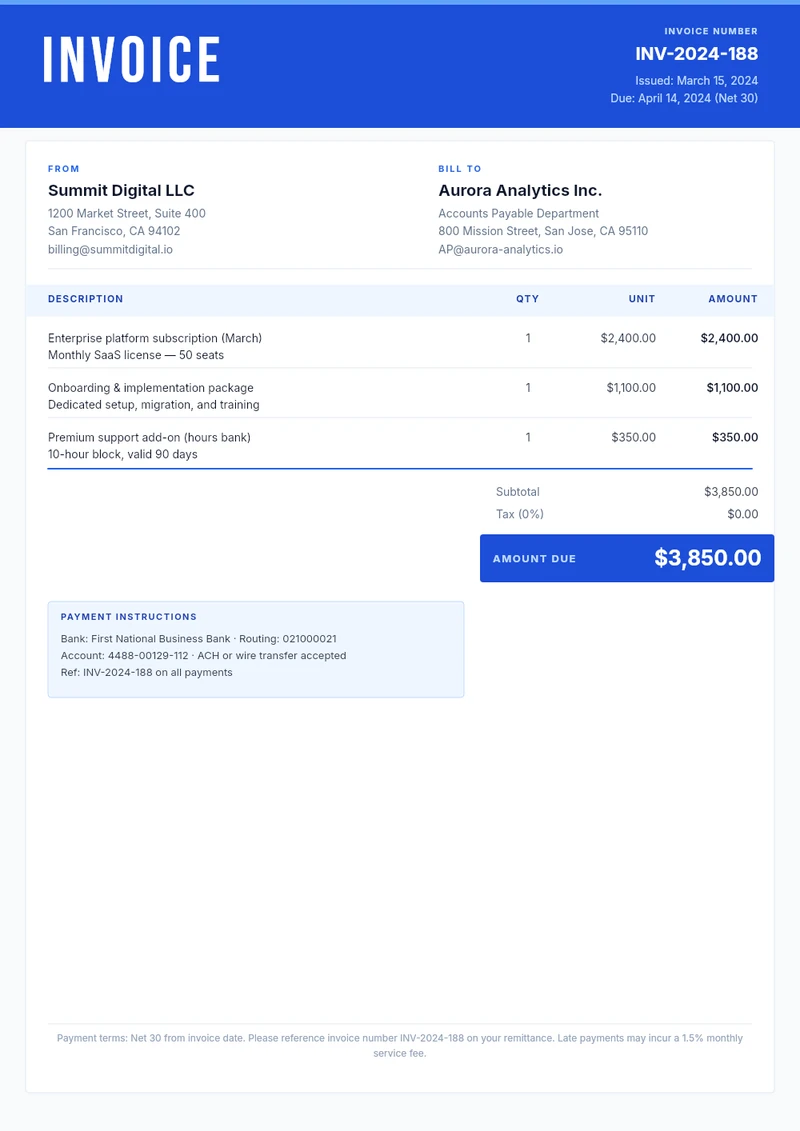Click the bold $2,400.00 amount

pyautogui.click(x=729, y=338)
